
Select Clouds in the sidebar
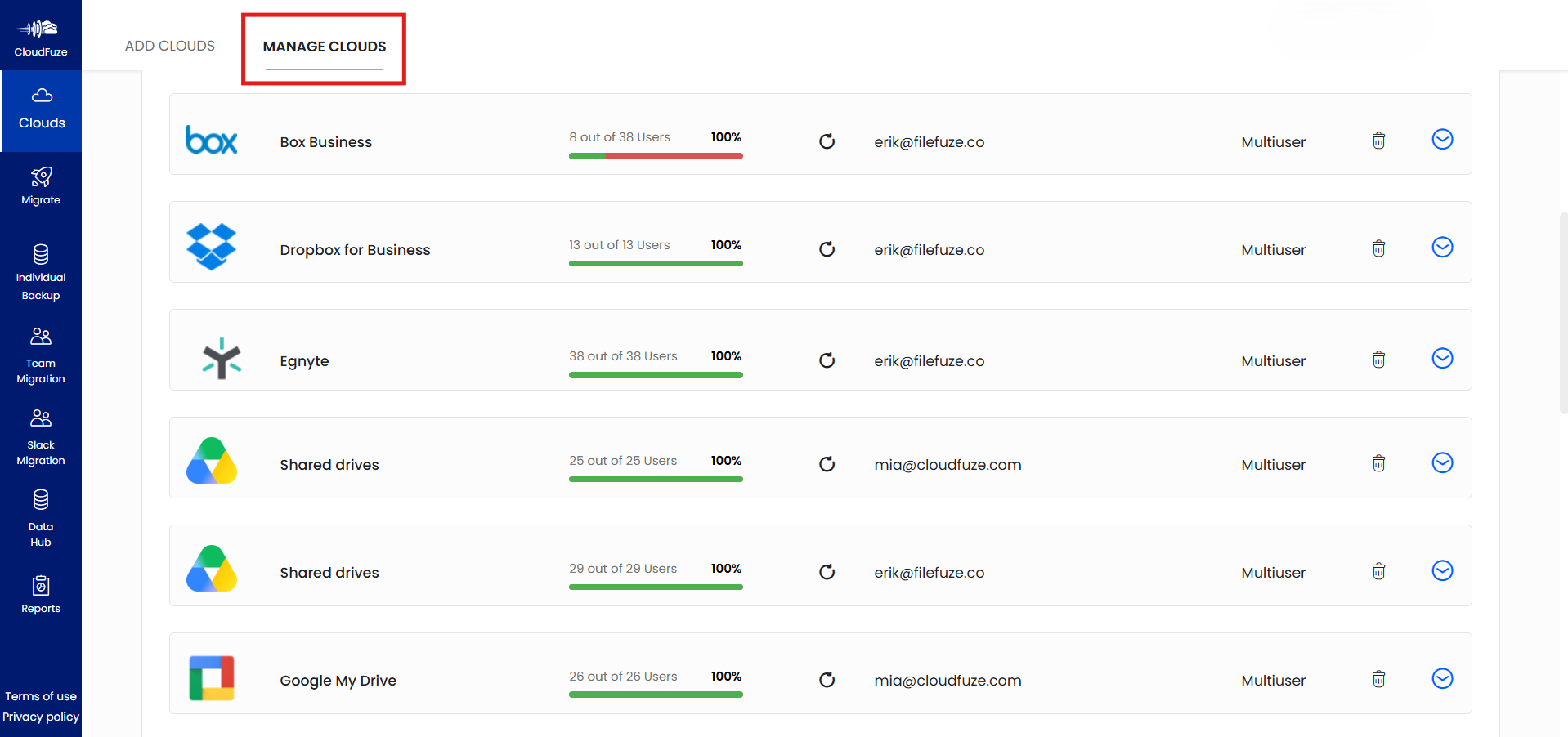[42, 110]
